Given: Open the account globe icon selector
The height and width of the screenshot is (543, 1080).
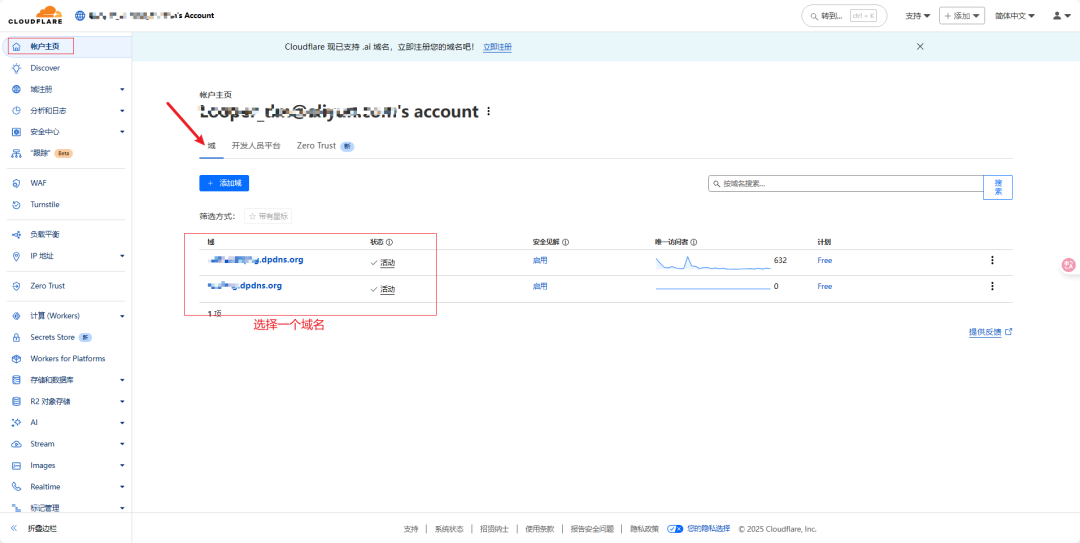Looking at the screenshot, I should point(80,15).
